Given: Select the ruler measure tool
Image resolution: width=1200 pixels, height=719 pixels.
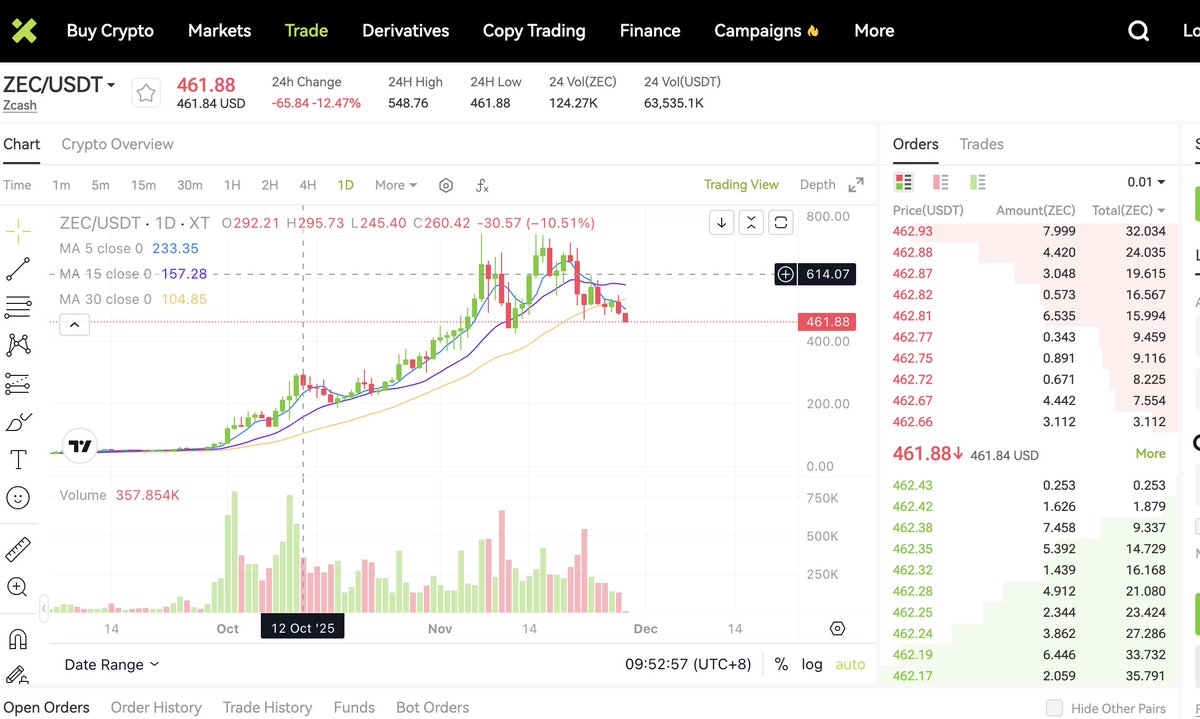Looking at the screenshot, I should pos(18,549).
